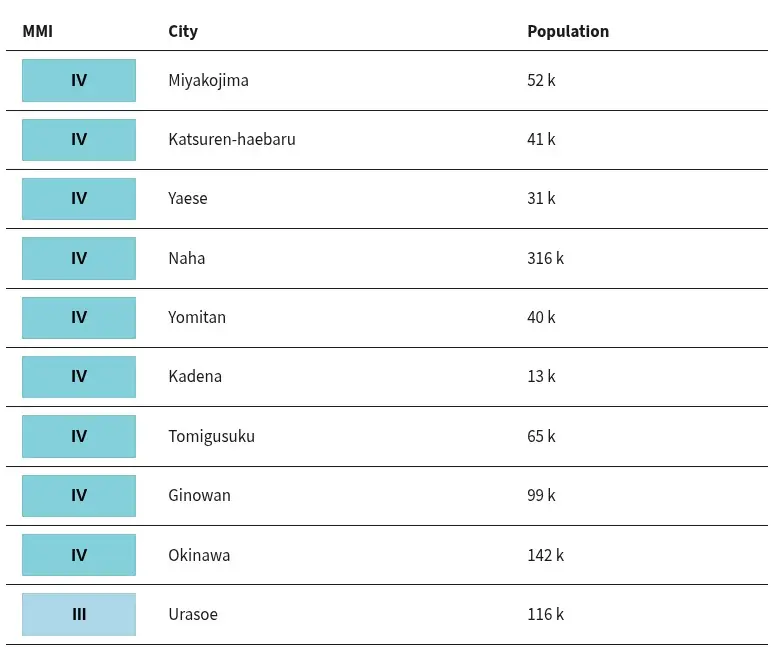Click the IV swatch beside Miyakojima
772x660 pixels.
tap(79, 81)
